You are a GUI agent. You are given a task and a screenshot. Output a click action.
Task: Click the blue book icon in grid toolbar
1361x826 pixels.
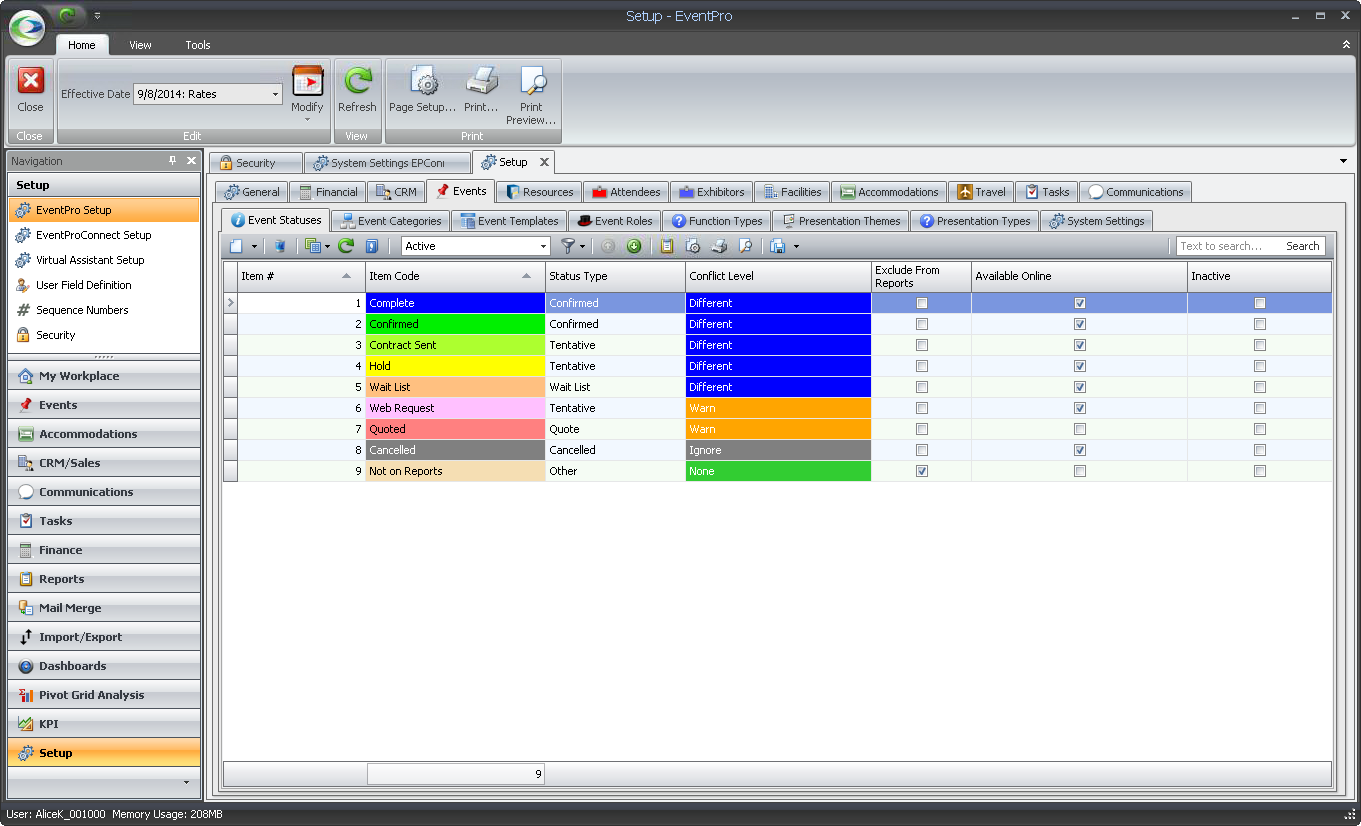click(371, 246)
